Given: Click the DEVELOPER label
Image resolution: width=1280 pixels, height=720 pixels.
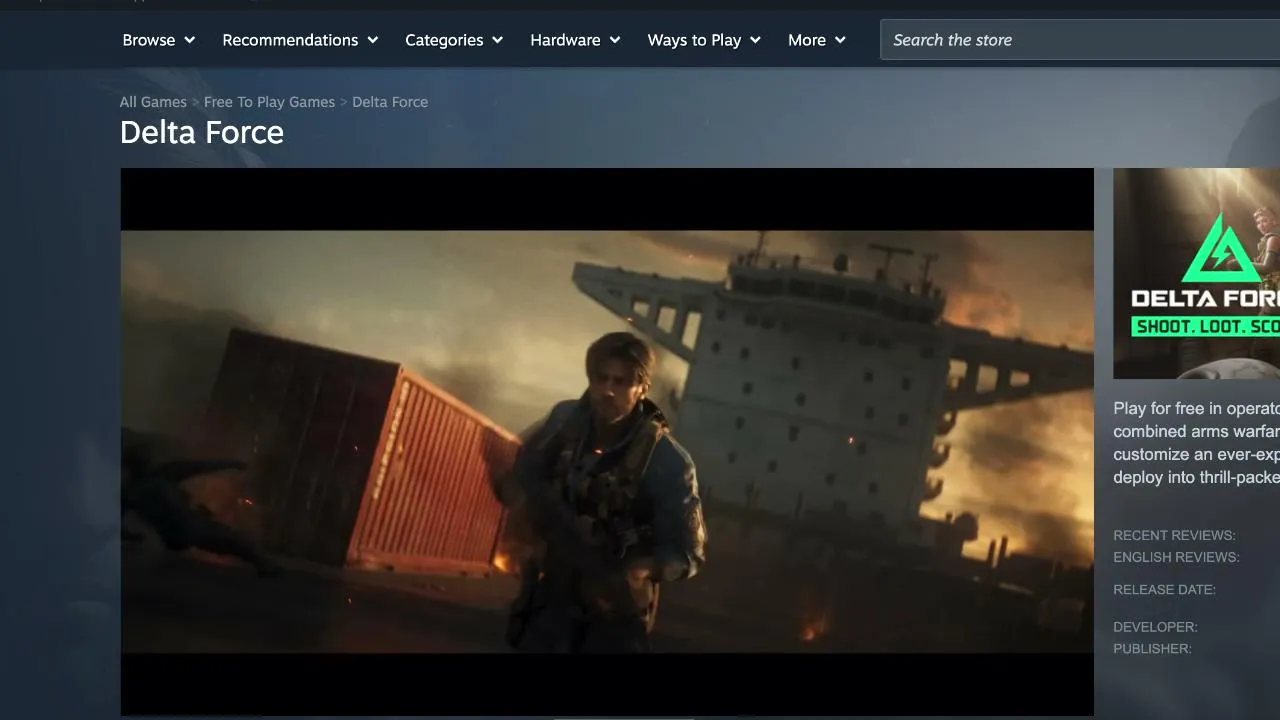Looking at the screenshot, I should [x=1155, y=627].
